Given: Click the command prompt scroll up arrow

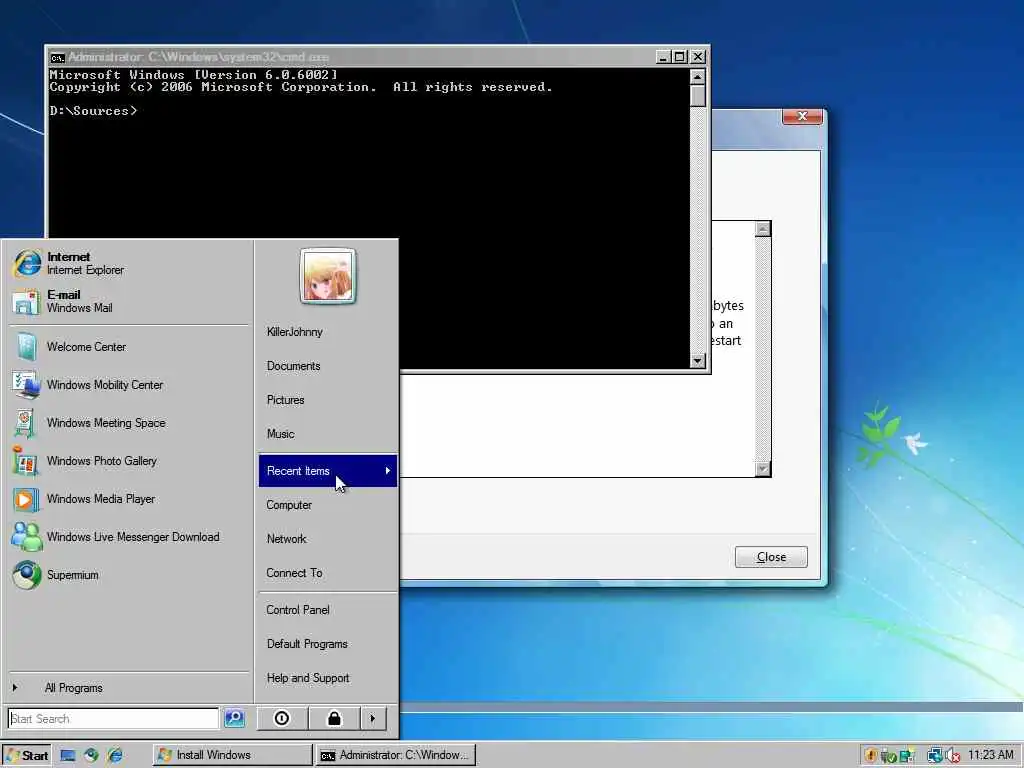Looking at the screenshot, I should click(x=697, y=77).
